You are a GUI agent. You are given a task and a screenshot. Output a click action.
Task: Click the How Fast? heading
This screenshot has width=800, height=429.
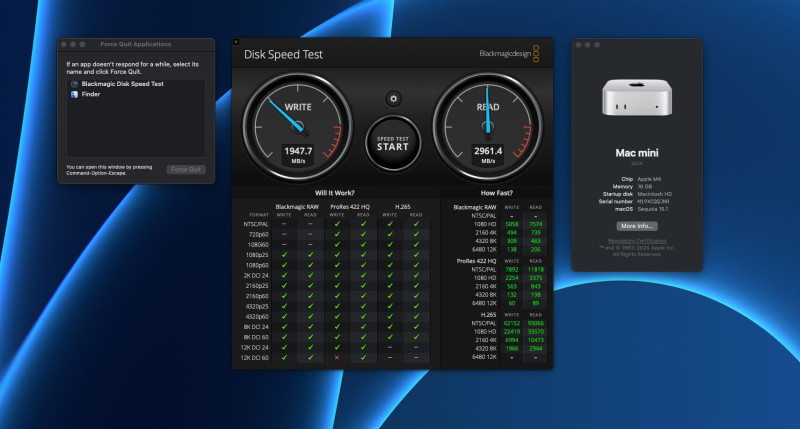tap(497, 193)
